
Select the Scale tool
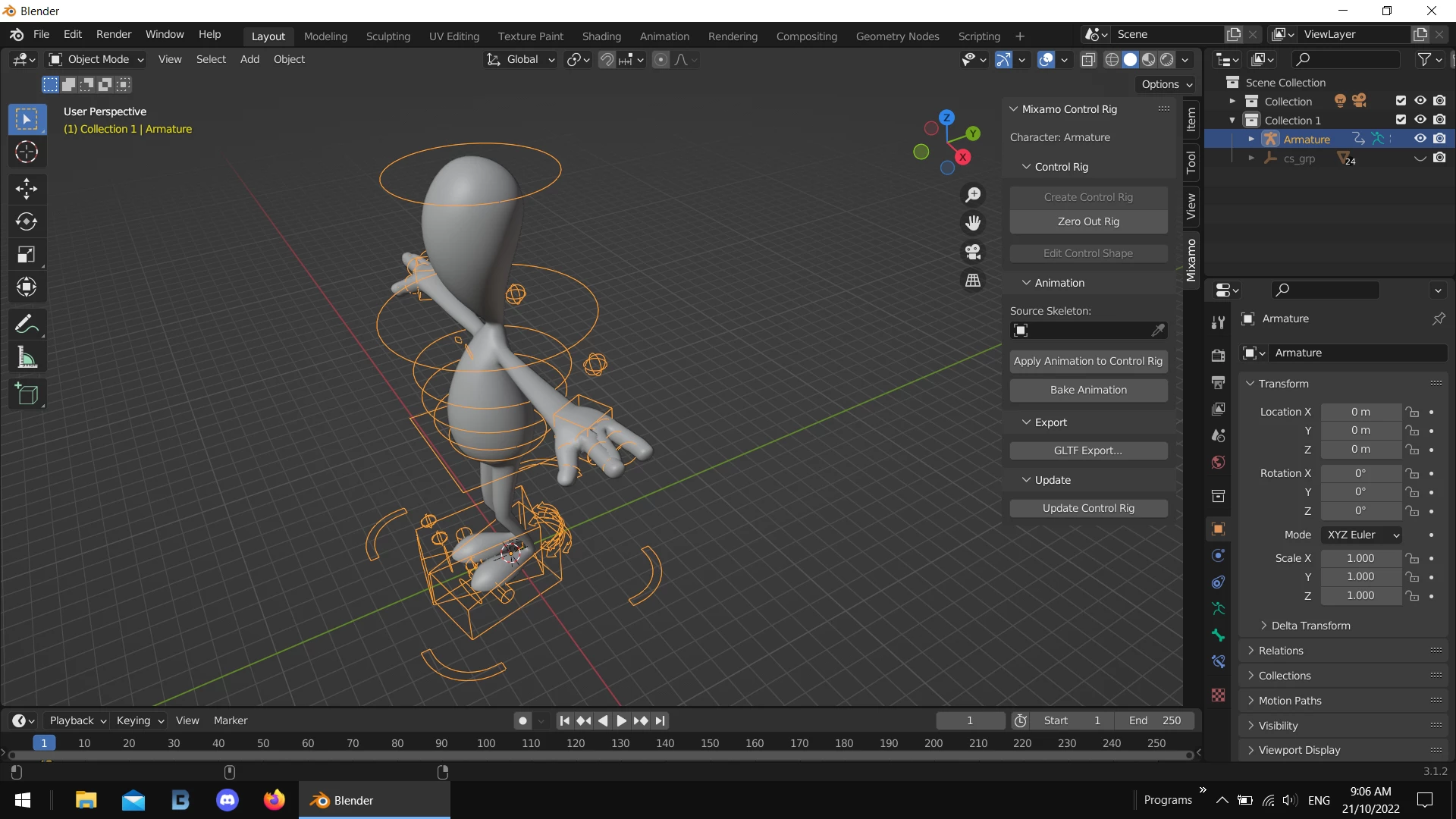[x=27, y=255]
